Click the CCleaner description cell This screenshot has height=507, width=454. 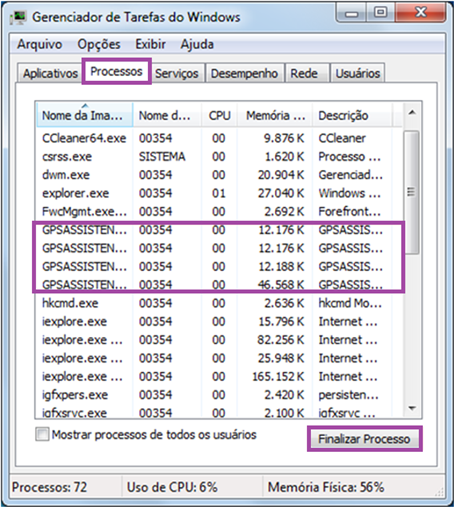pyautogui.click(x=342, y=138)
